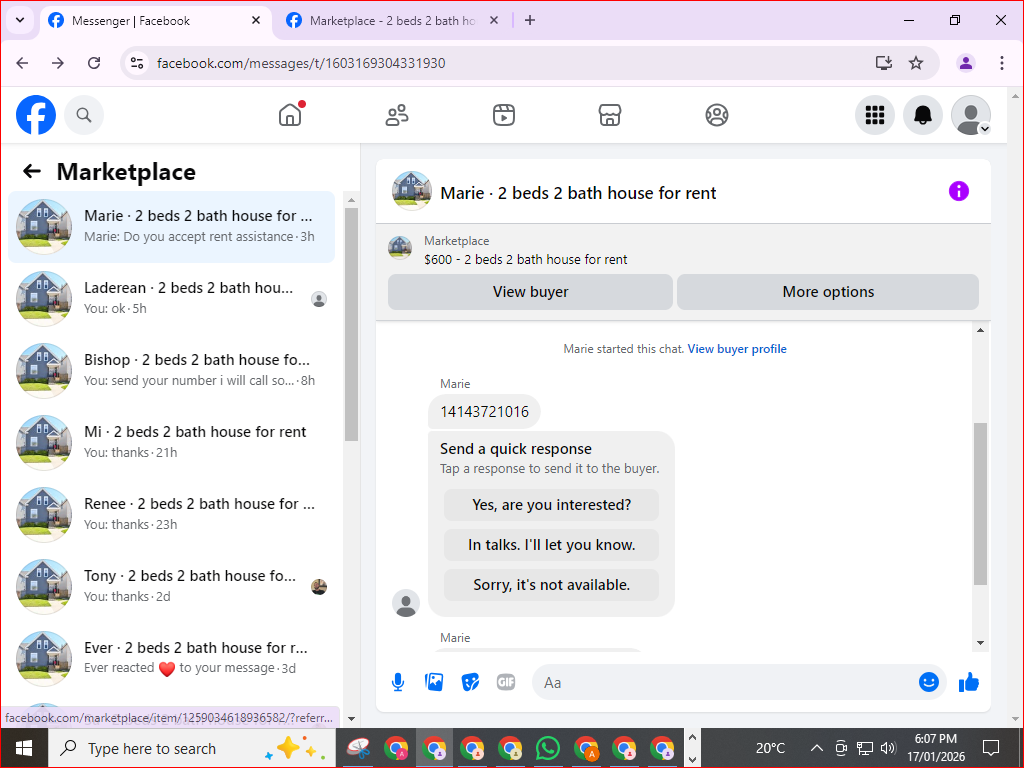Open the Windows Start menu
1024x768 pixels.
(24, 748)
